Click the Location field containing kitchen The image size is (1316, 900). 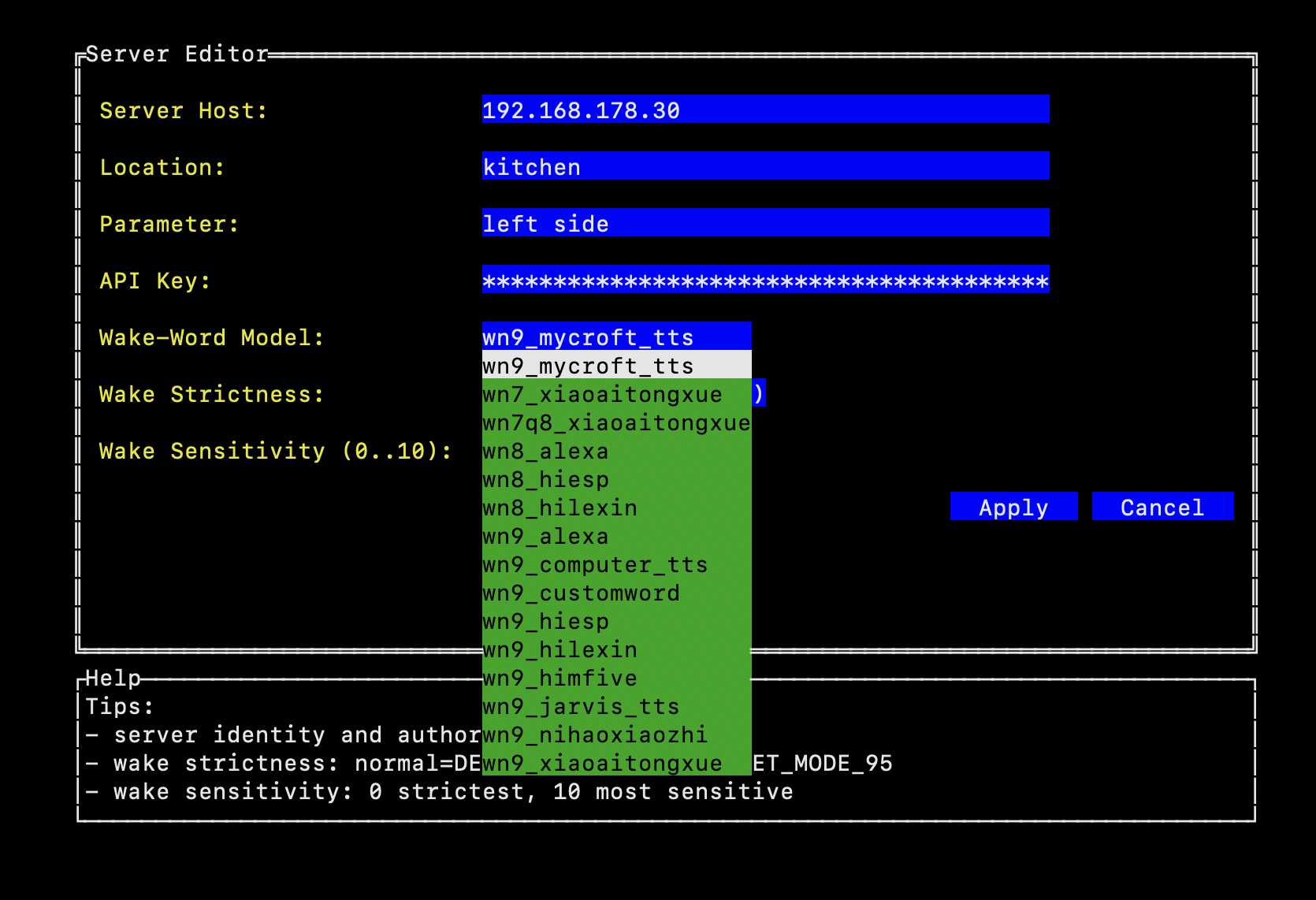tap(764, 166)
